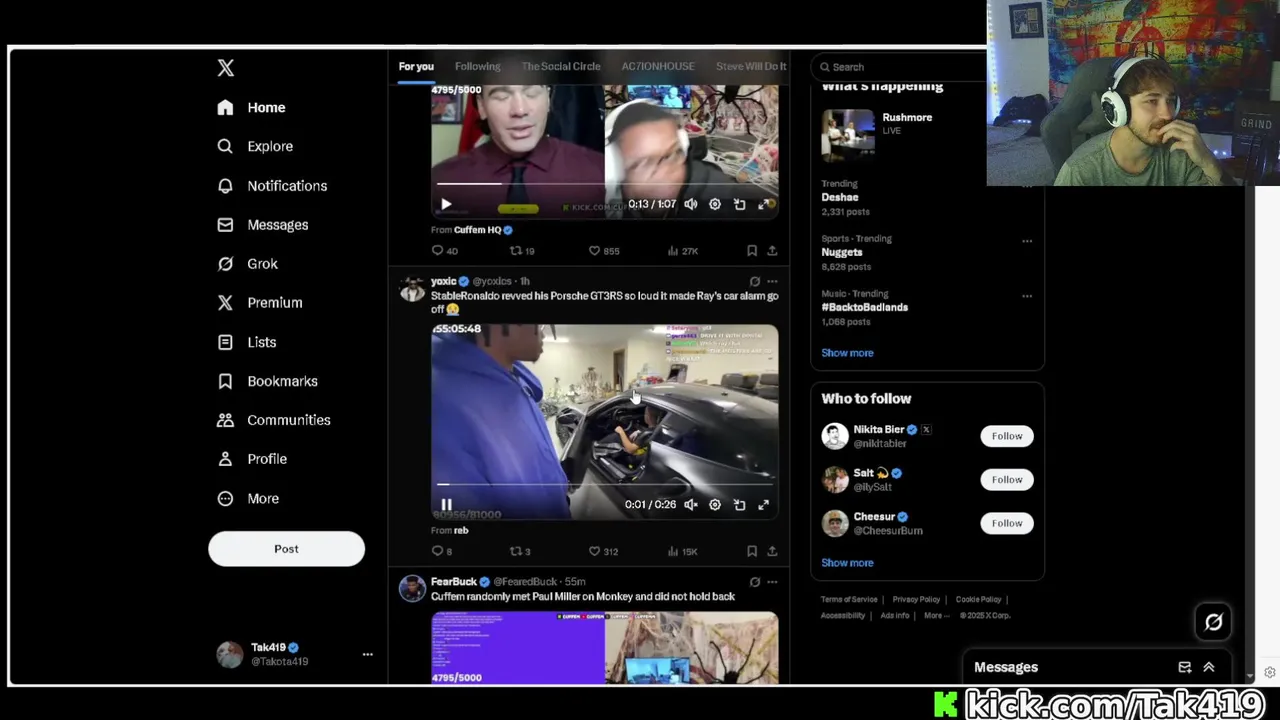Seek the Porsche video progress bar
This screenshot has width=1280, height=720.
pyautogui.click(x=604, y=485)
